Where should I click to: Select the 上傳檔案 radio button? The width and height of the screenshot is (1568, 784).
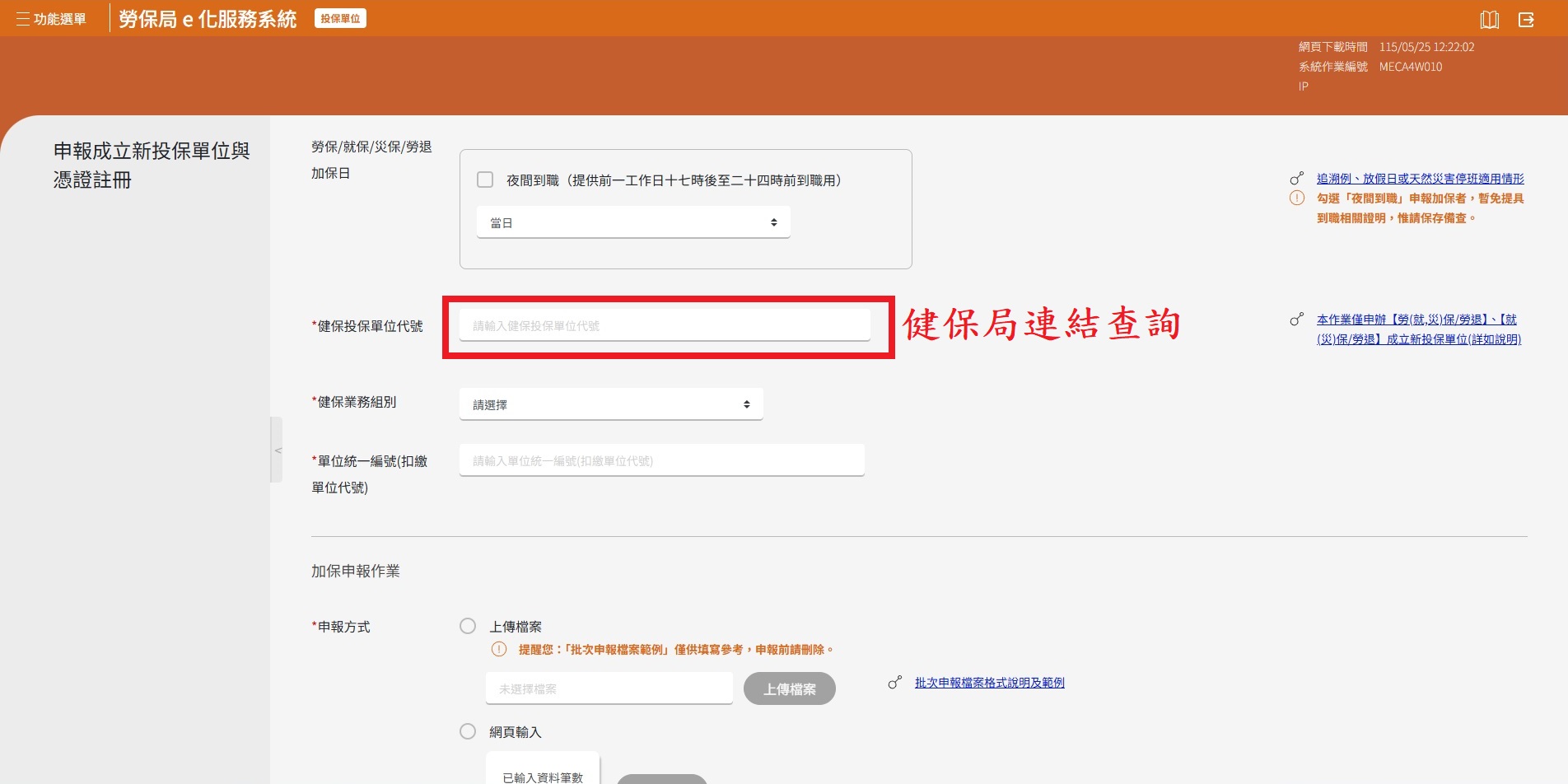tap(468, 626)
